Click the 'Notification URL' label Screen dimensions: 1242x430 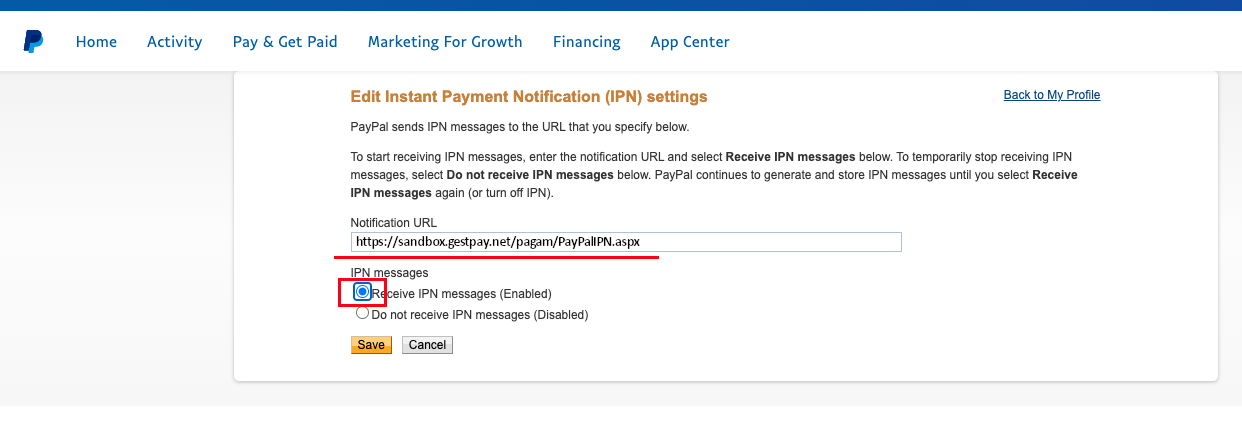[x=394, y=223]
